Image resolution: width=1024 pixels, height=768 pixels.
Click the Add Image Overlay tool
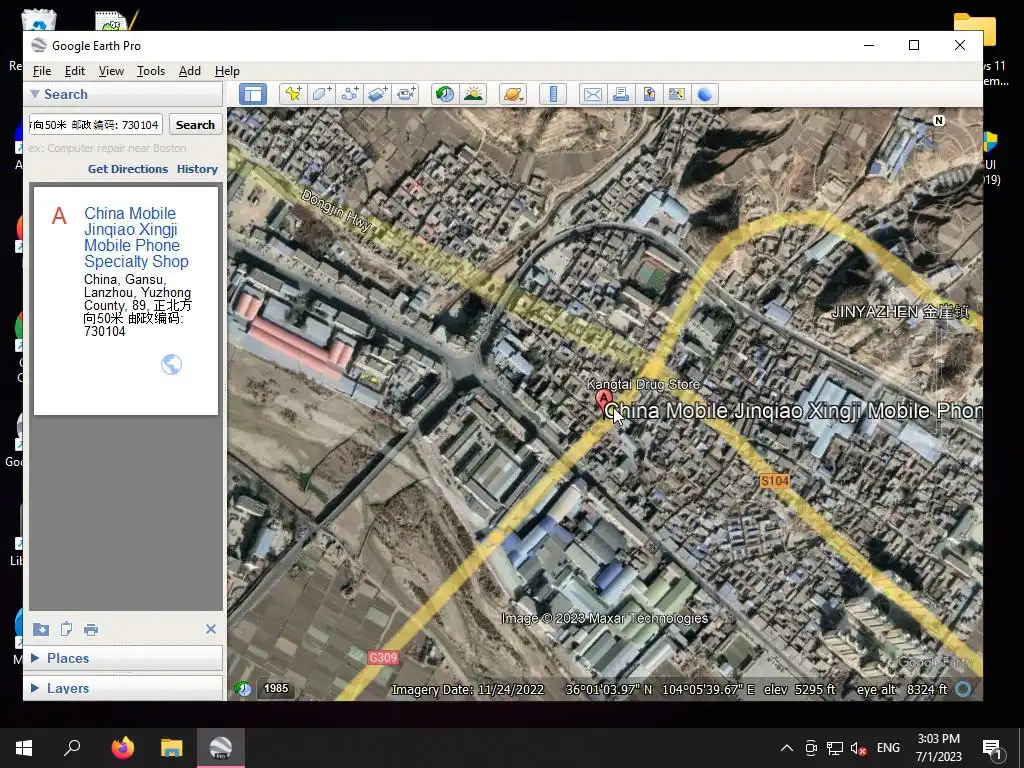tap(377, 94)
